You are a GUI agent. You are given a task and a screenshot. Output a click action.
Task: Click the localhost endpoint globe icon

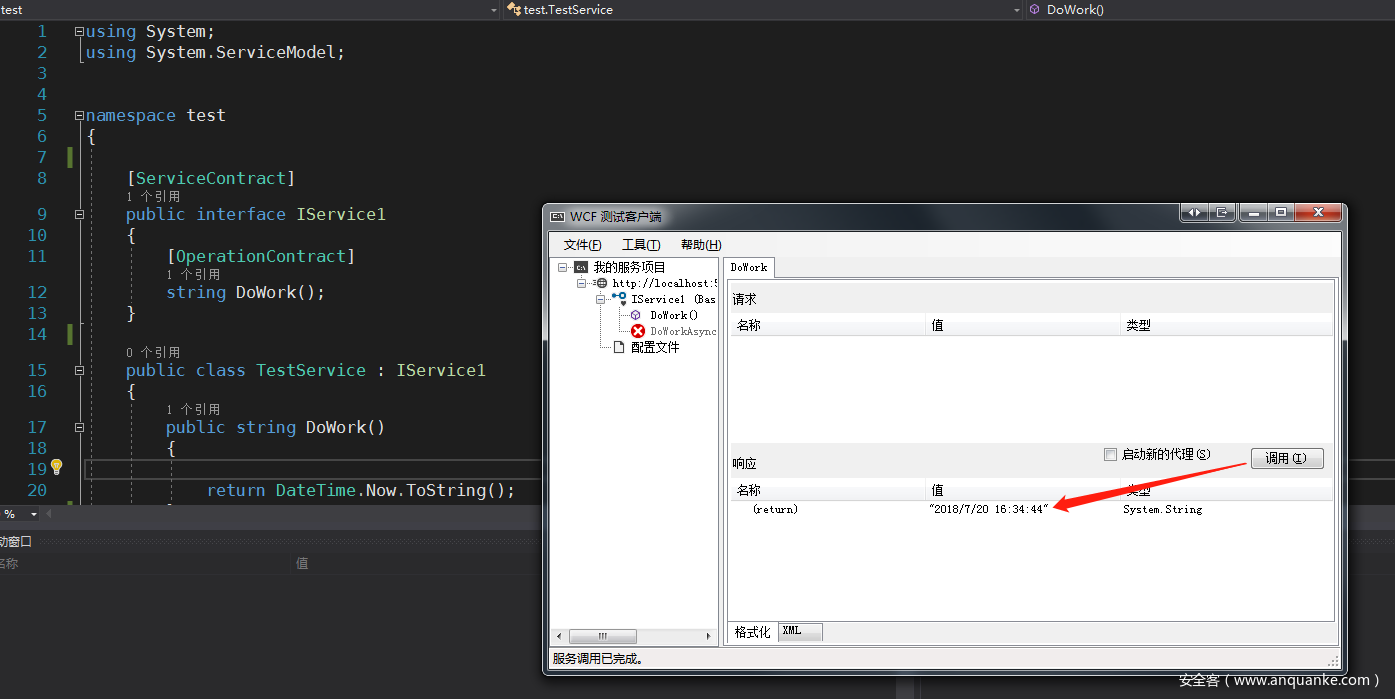[601, 283]
